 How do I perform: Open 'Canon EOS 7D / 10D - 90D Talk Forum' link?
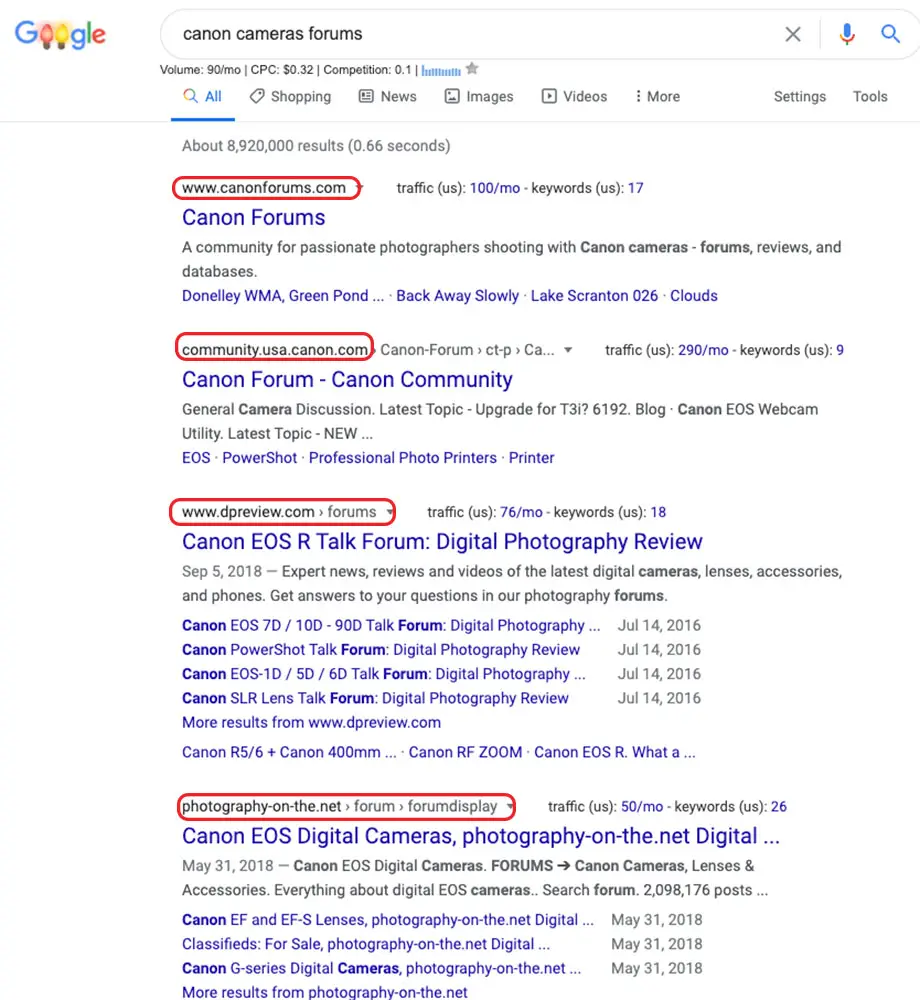point(391,626)
